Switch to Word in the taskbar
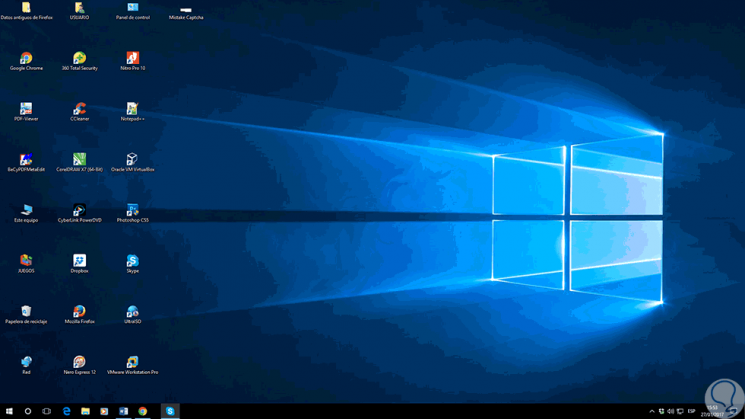 click(124, 411)
